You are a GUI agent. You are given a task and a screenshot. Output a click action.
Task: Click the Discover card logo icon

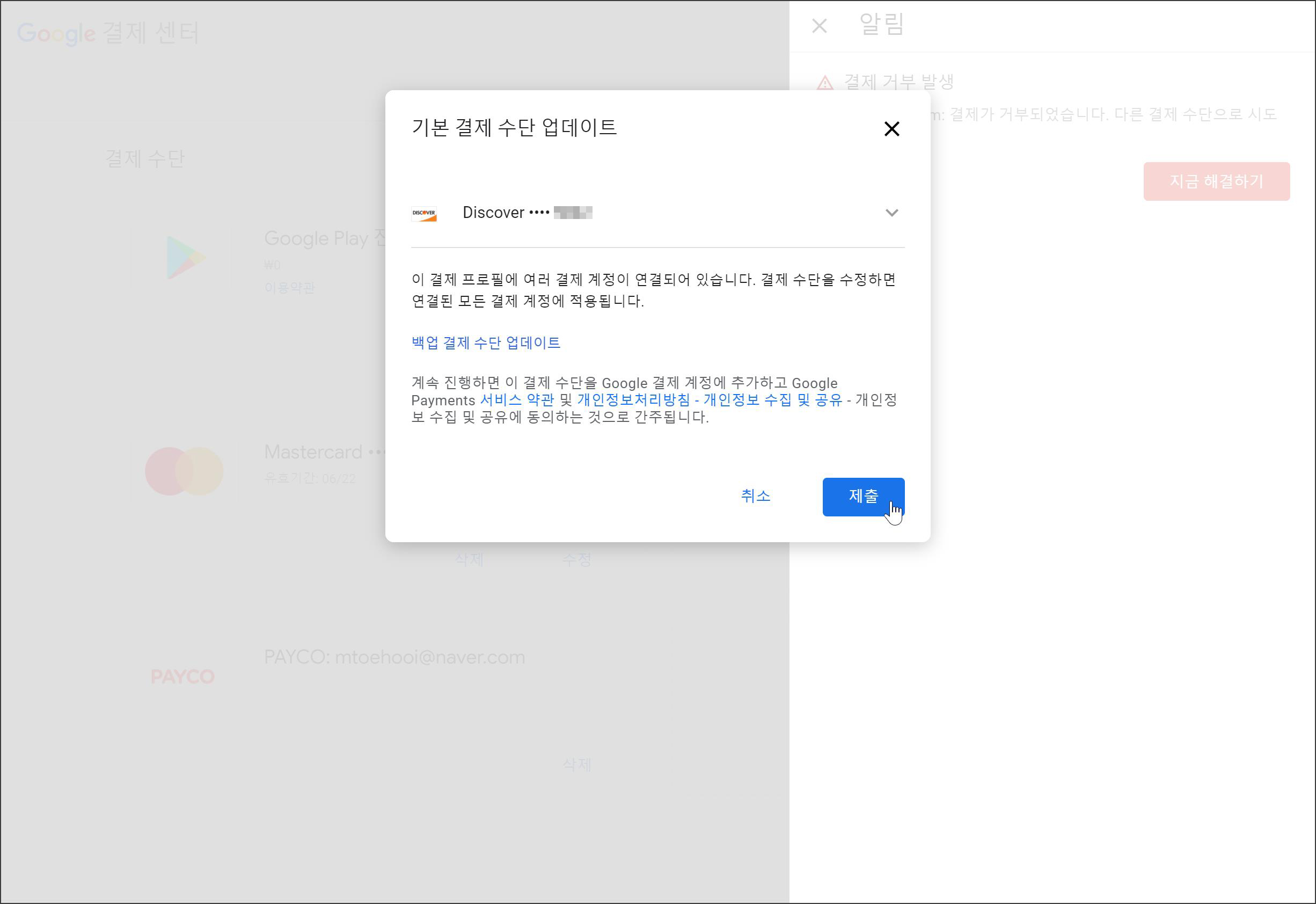(423, 214)
